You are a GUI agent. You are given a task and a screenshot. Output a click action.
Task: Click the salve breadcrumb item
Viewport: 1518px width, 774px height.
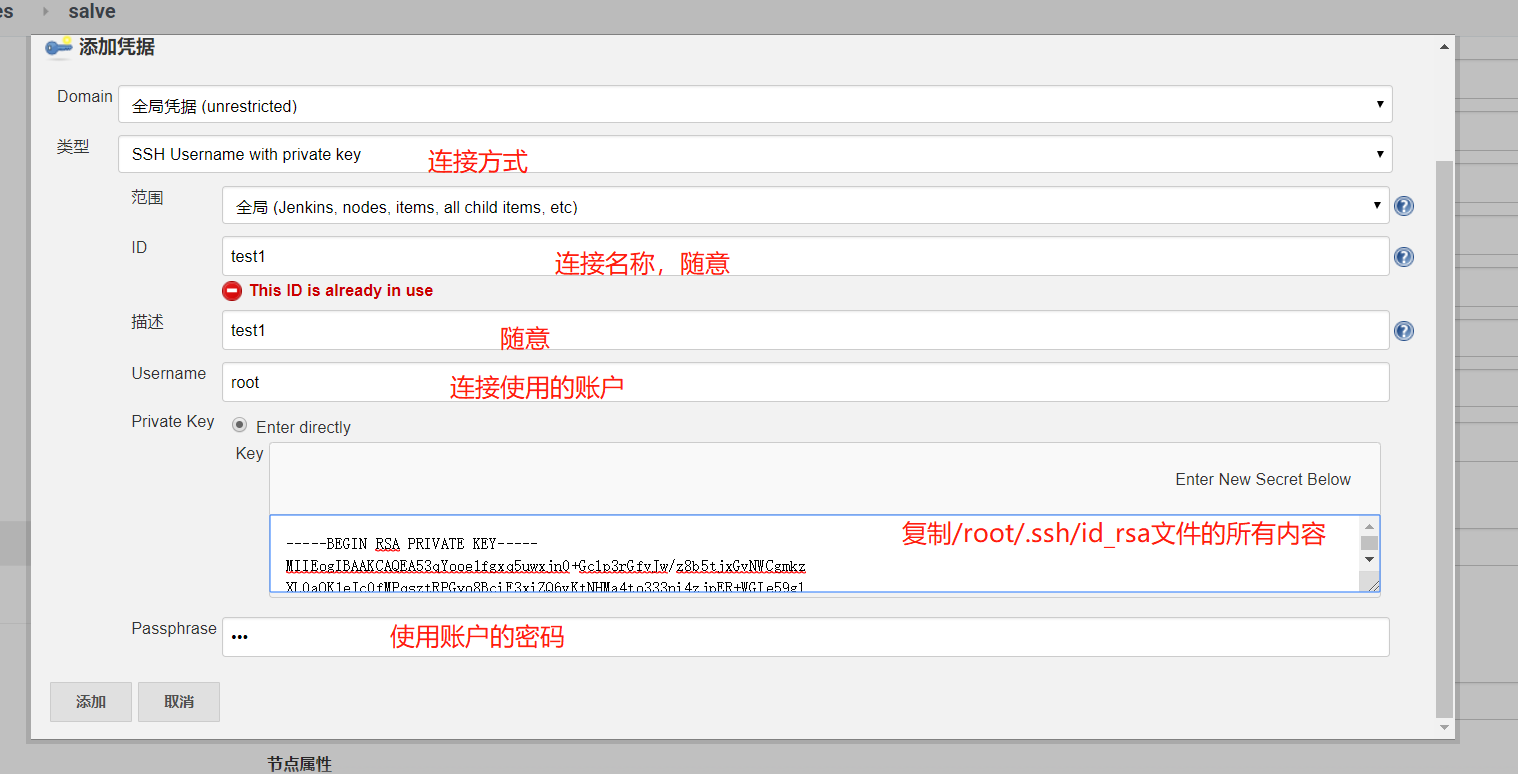coord(91,12)
